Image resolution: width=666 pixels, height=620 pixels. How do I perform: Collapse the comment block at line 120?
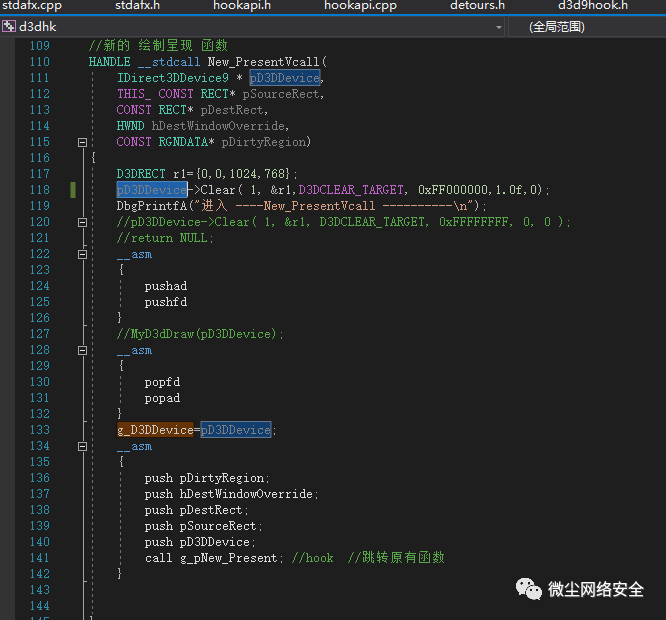pyautogui.click(x=82, y=222)
